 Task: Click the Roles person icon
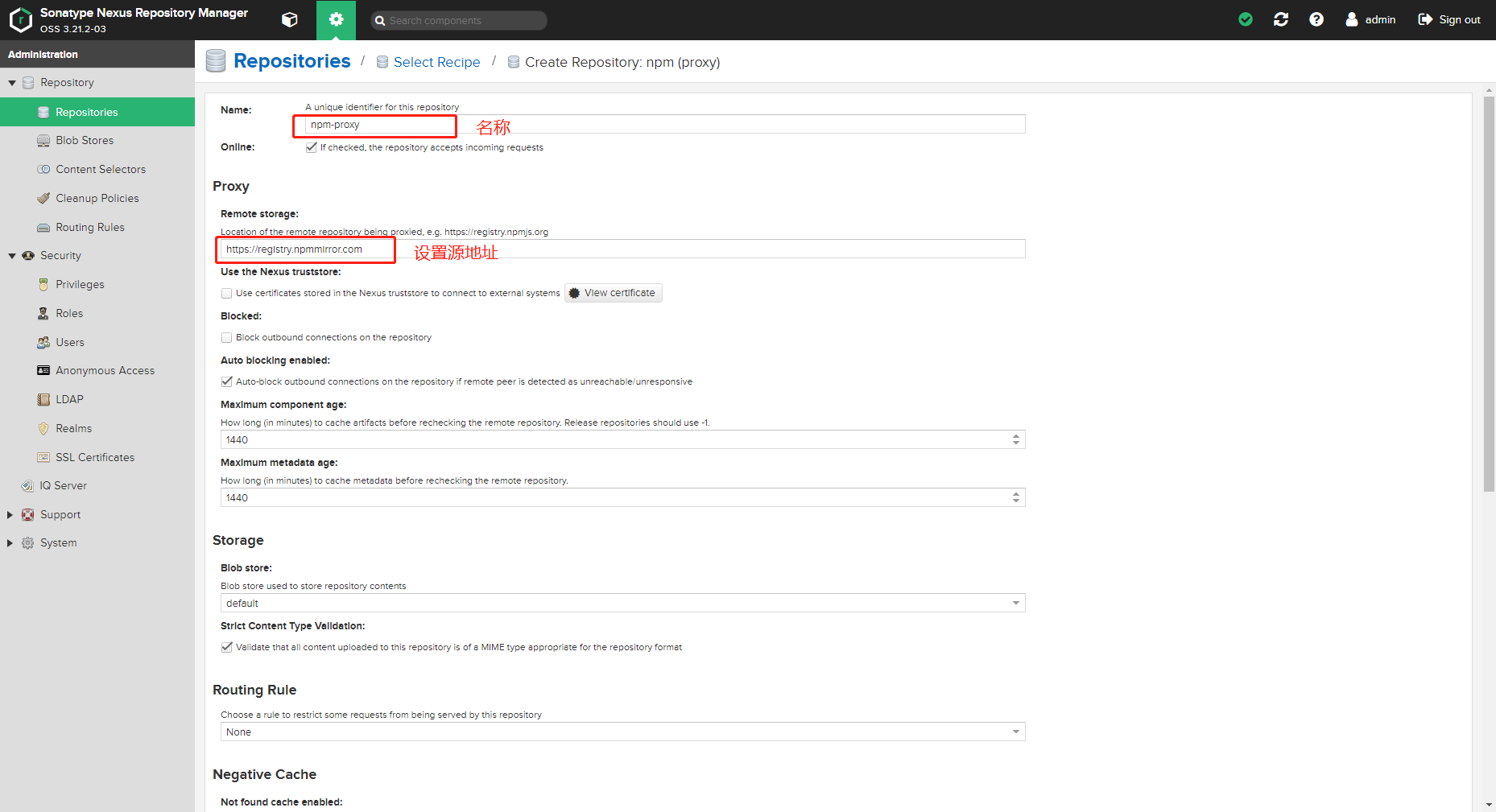pos(43,314)
